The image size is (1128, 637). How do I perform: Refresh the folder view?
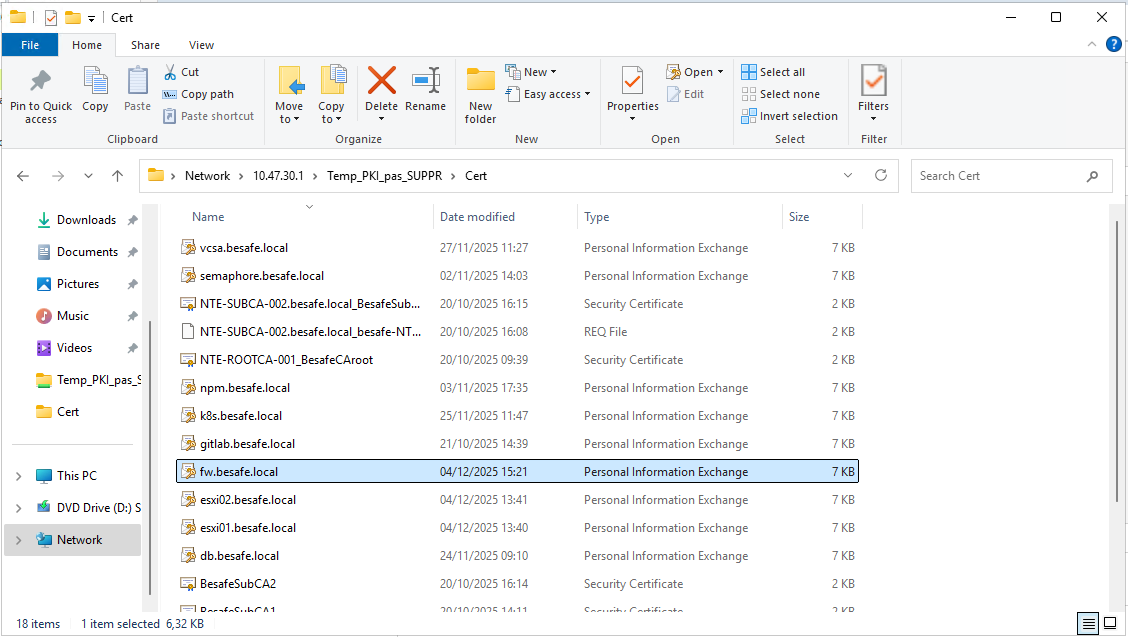[881, 176]
